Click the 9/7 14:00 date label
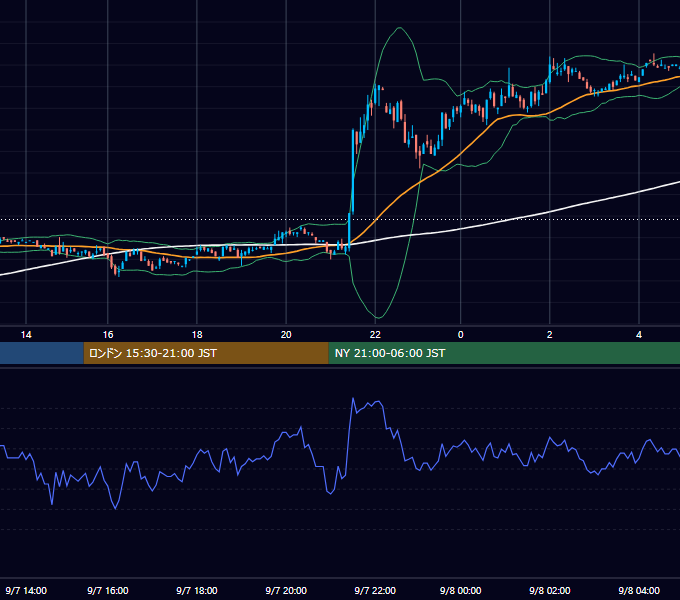 (26, 590)
